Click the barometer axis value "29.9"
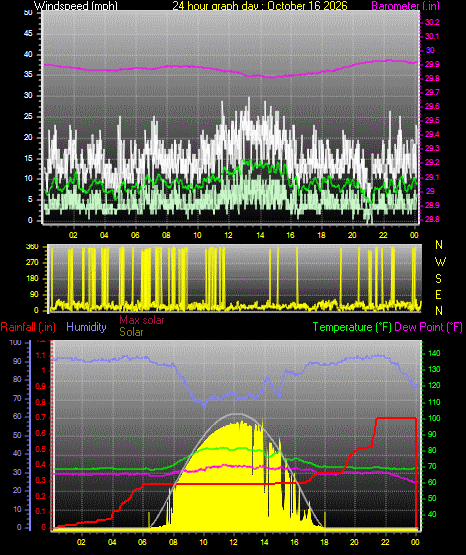Image resolution: width=466 pixels, height=555 pixels. tap(432, 64)
